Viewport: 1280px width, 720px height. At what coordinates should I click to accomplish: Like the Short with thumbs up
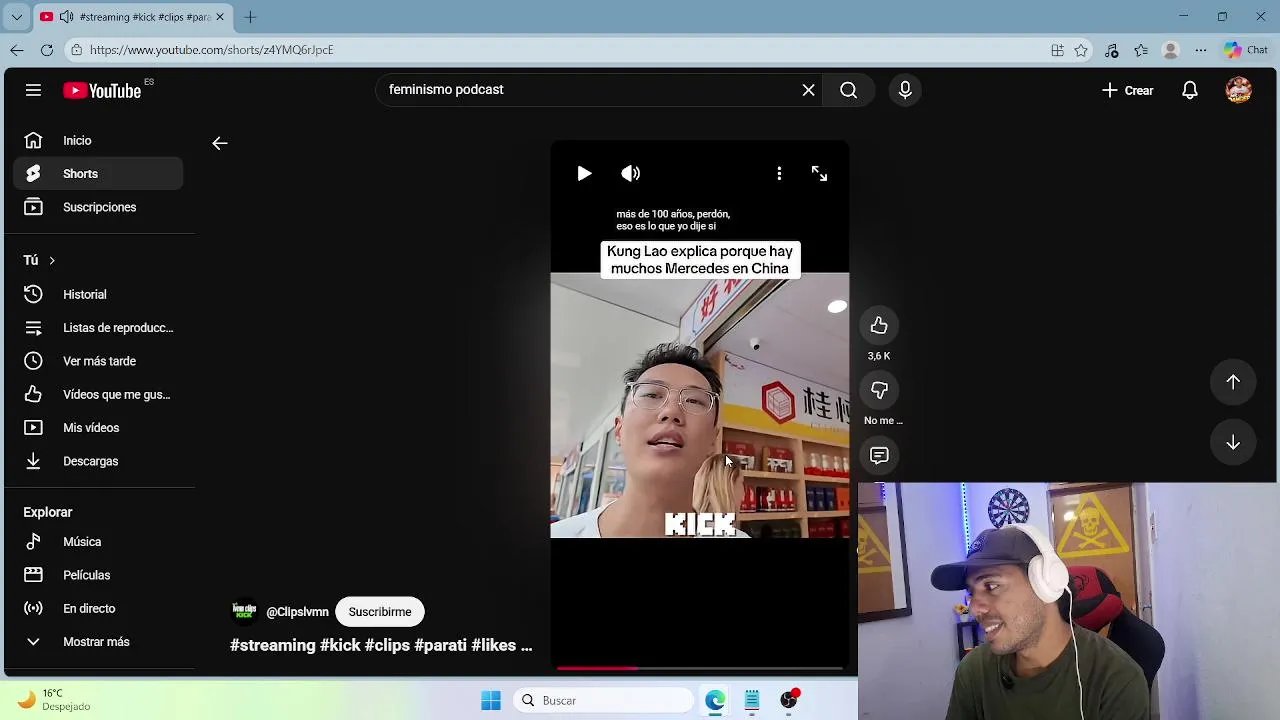[x=879, y=326]
